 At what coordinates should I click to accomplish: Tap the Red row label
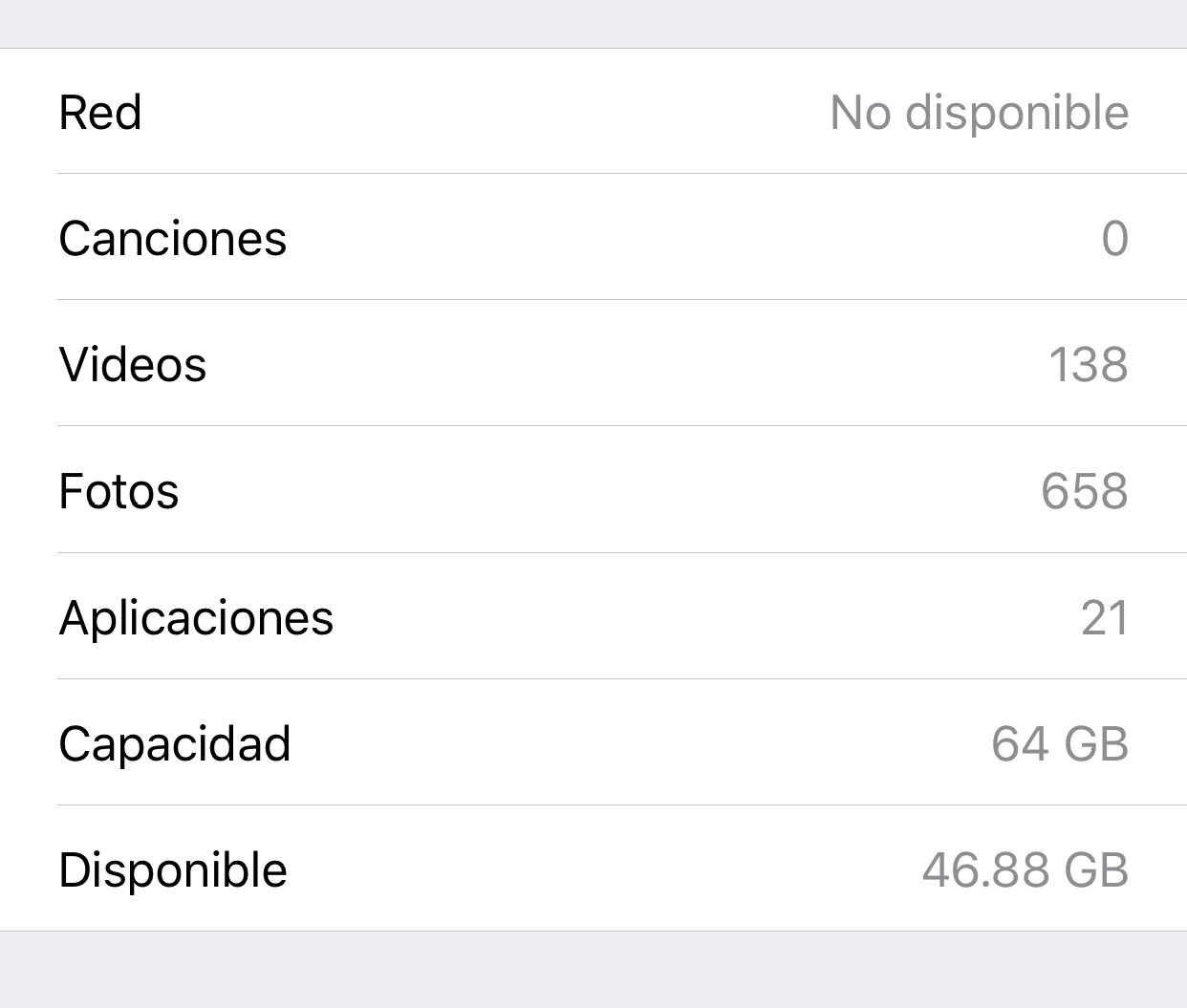point(100,113)
